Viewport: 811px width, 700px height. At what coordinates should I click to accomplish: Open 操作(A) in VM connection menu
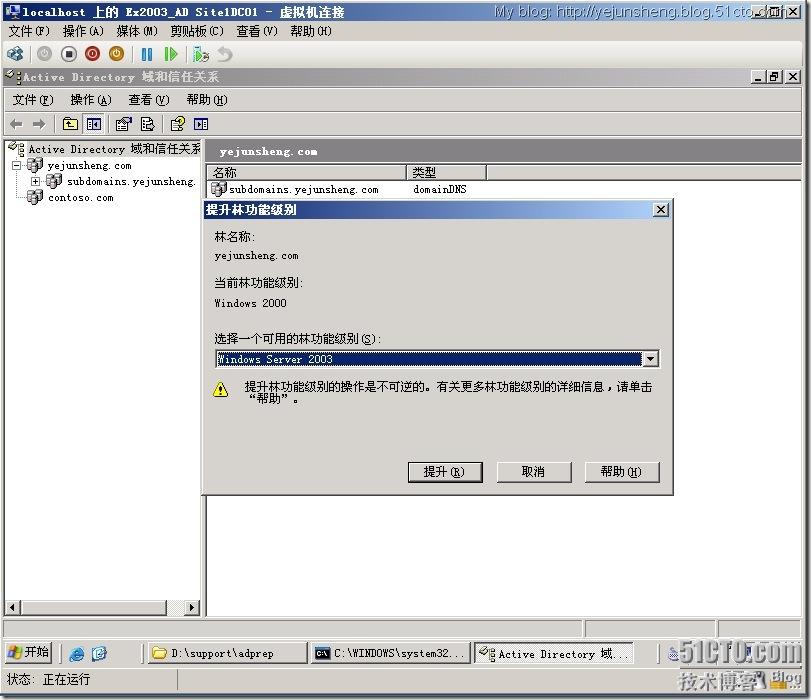coord(83,31)
